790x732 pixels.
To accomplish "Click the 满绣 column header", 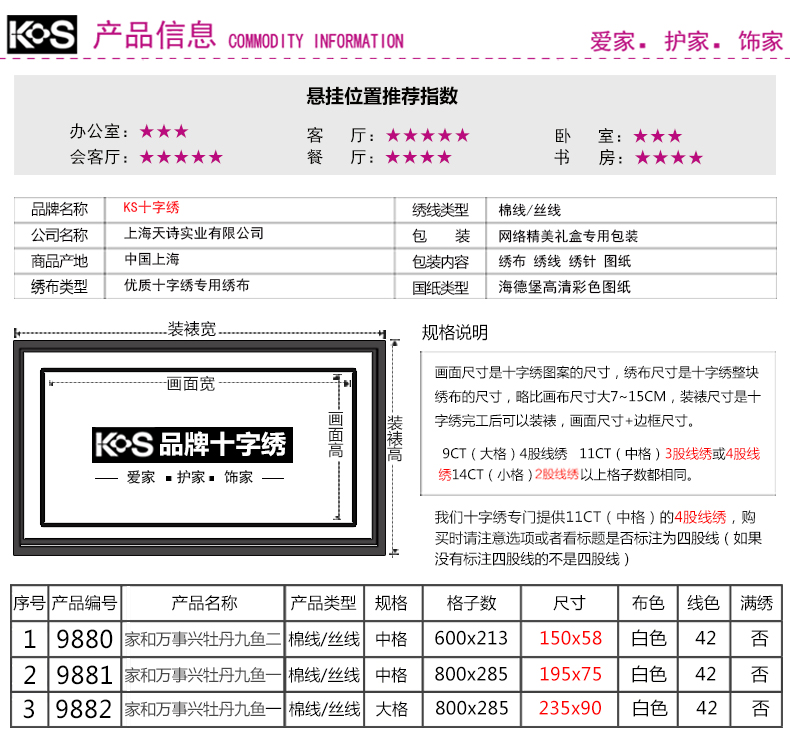I will click(x=757, y=603).
